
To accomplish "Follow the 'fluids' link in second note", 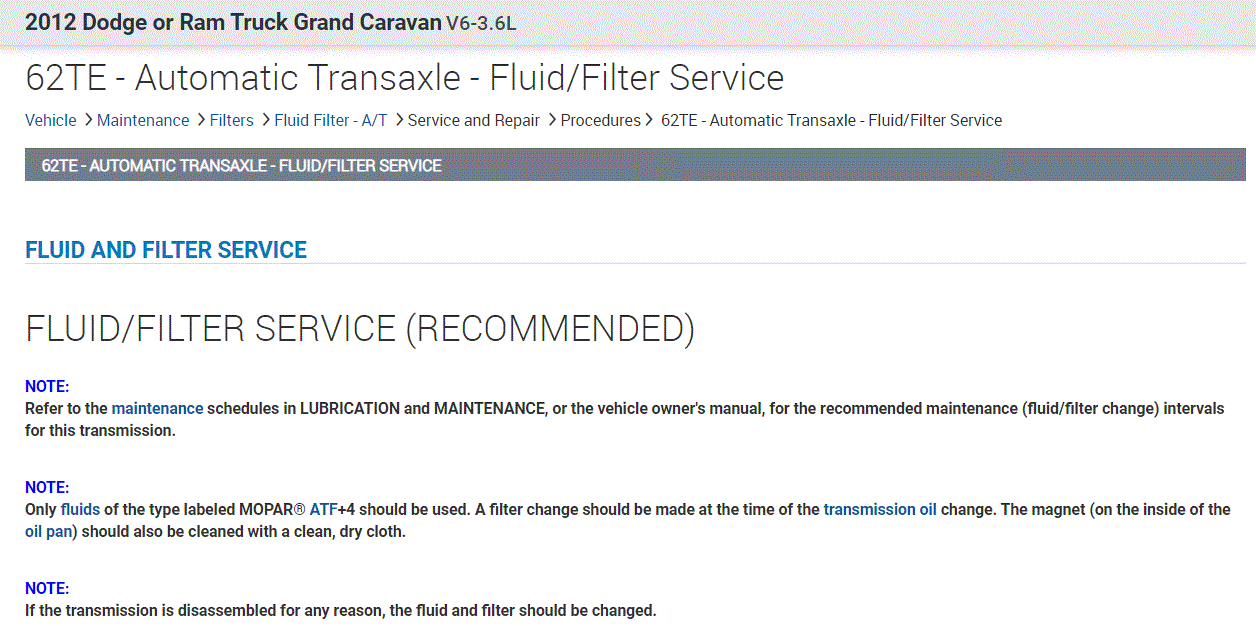I will tap(80, 509).
